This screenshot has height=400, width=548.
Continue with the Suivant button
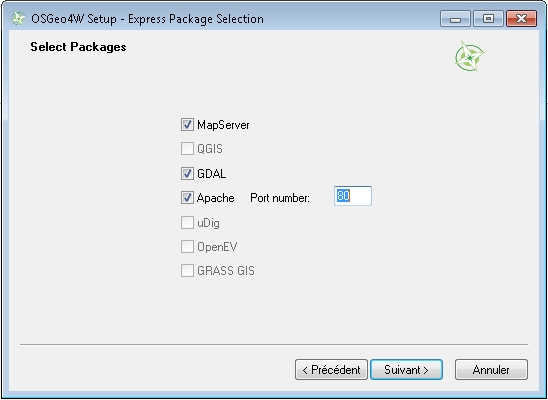(406, 370)
